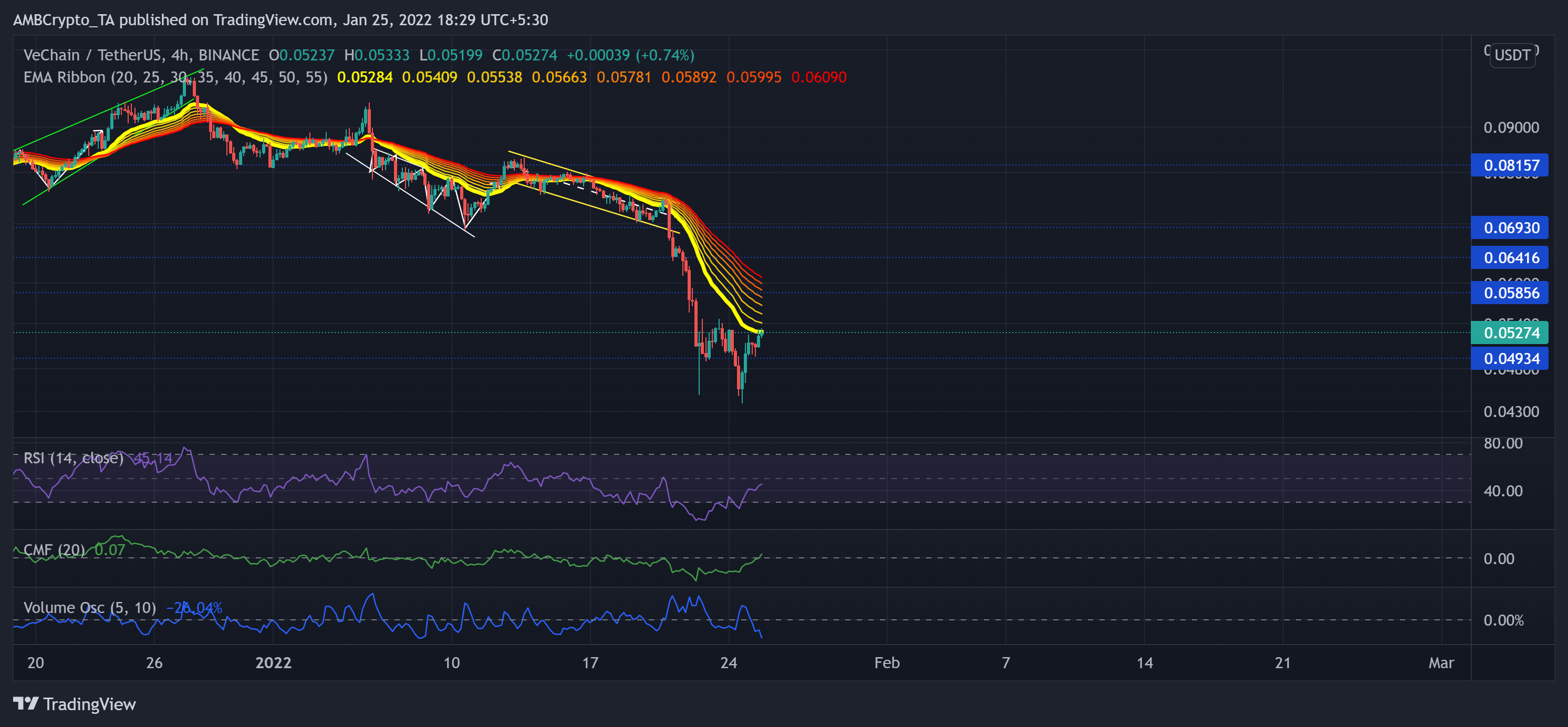Toggle the USDT currency label on price scale
The width and height of the screenshot is (1568, 727).
coord(1513,55)
